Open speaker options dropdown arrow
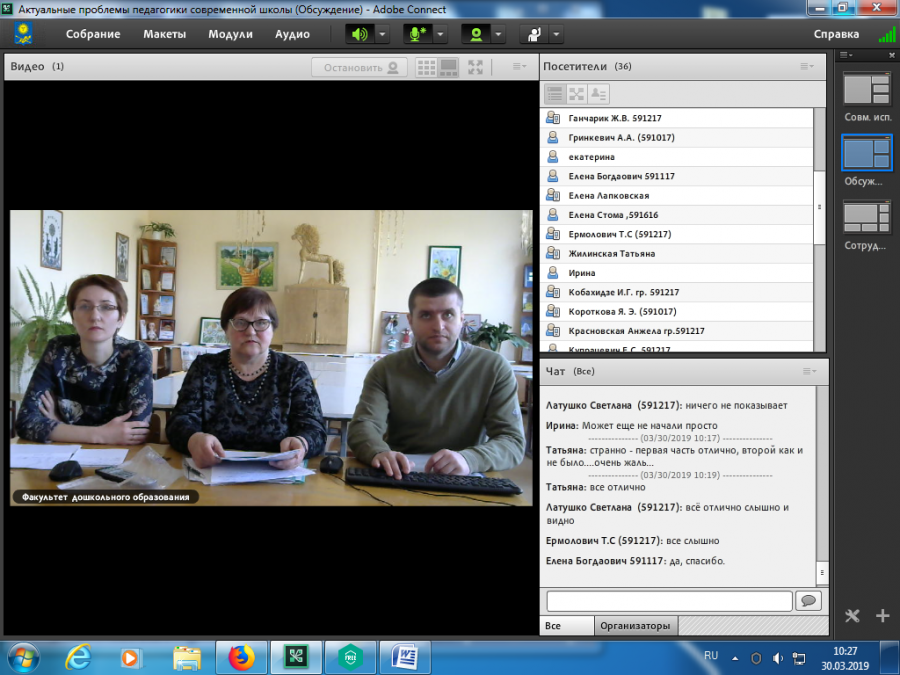This screenshot has height=675, width=900. 382,34
